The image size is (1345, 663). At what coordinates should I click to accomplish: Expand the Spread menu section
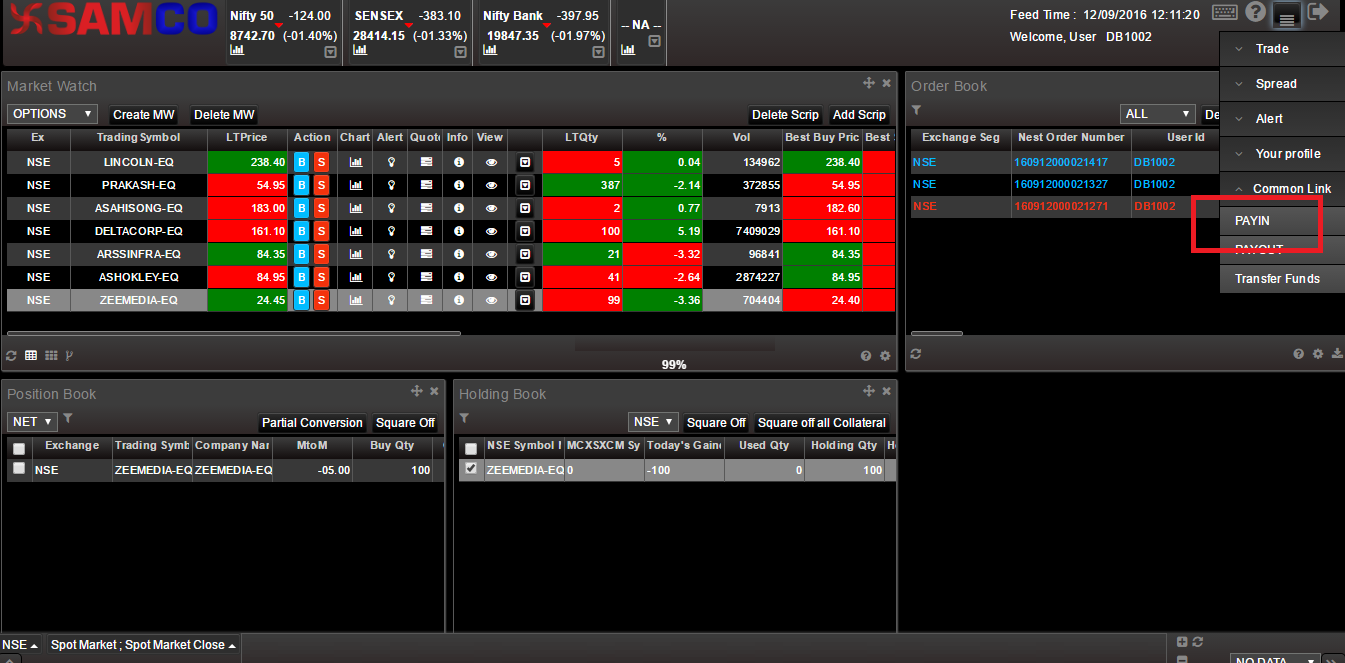tap(1282, 84)
